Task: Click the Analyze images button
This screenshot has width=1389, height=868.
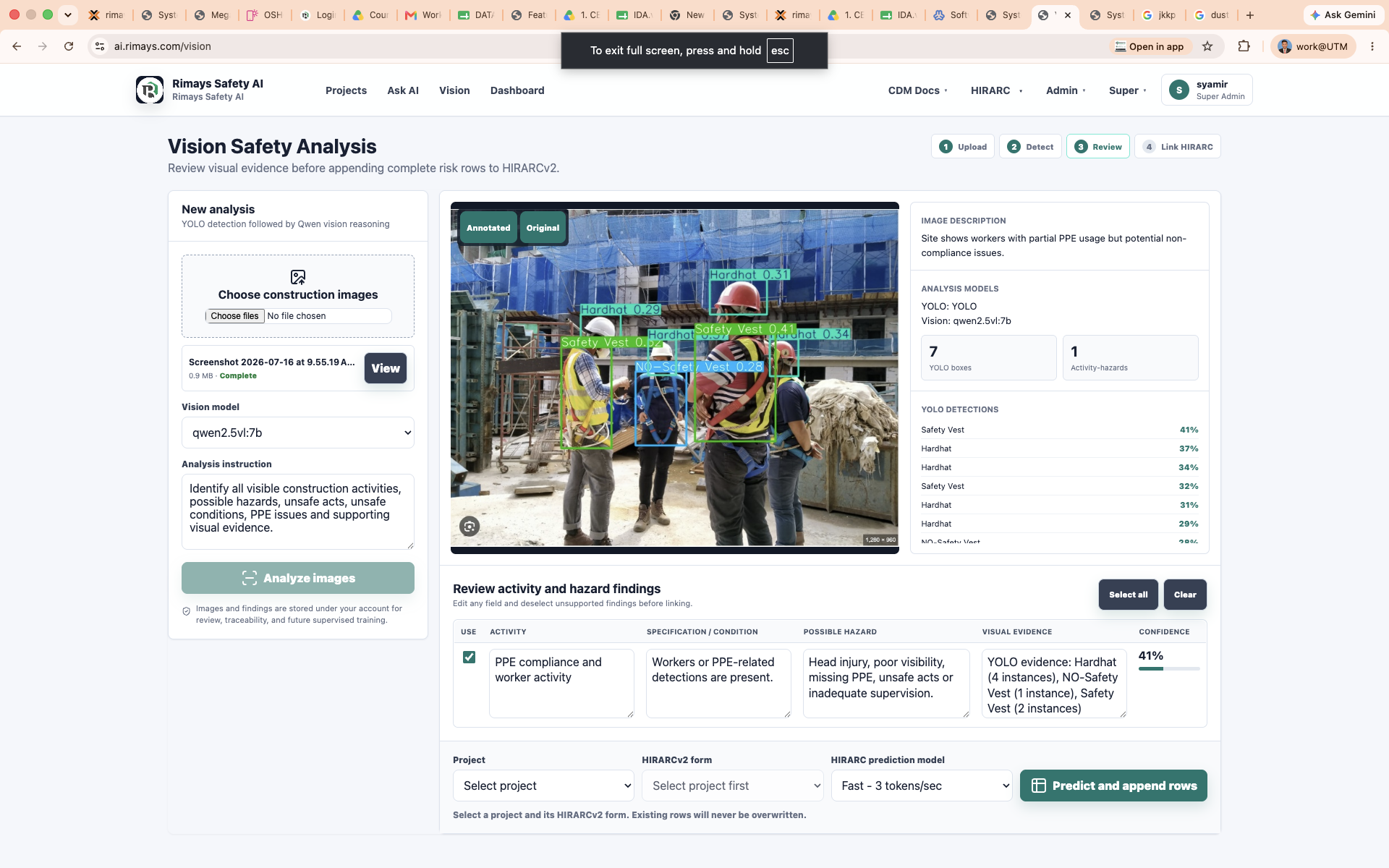Action: pyautogui.click(x=298, y=578)
